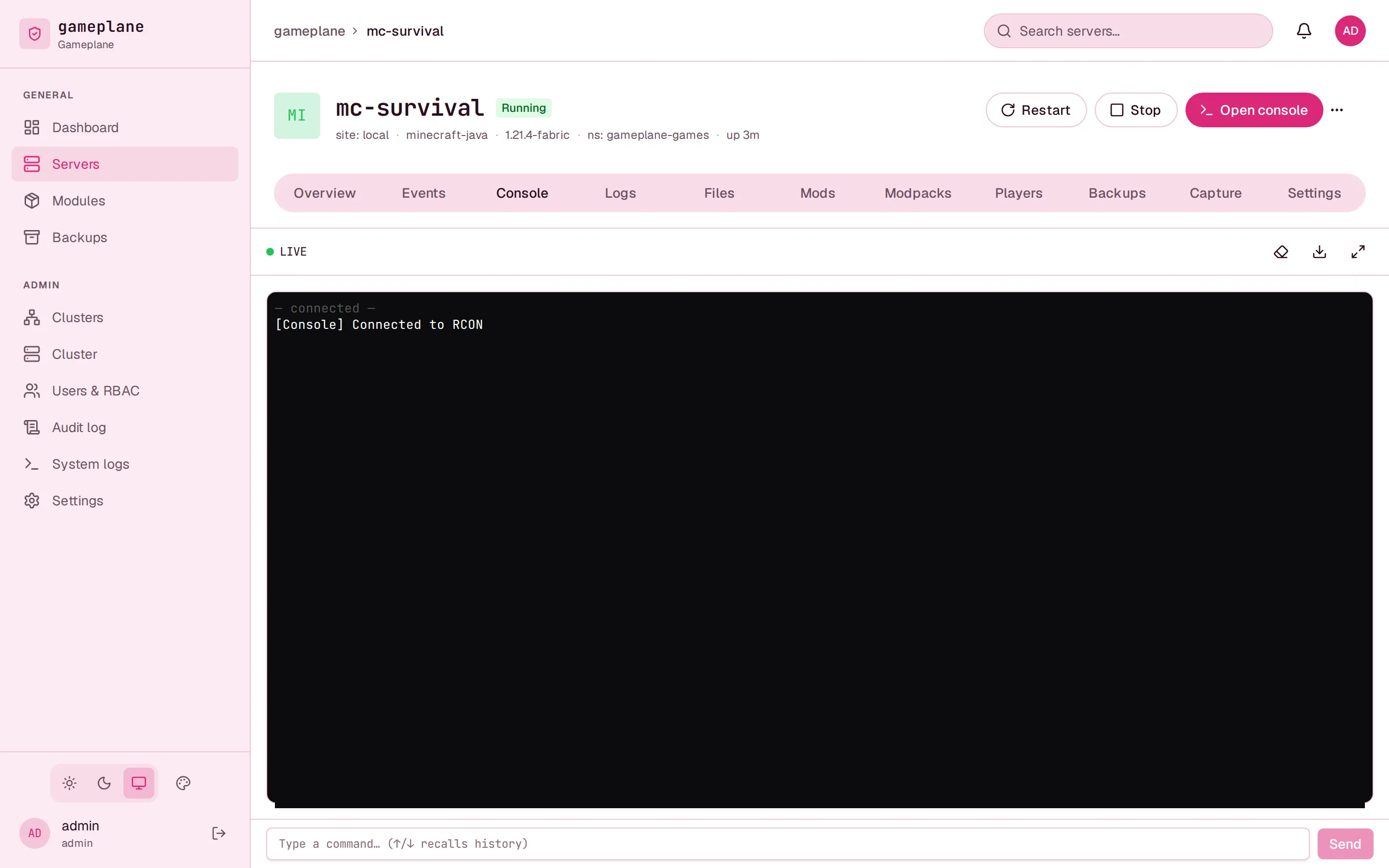Restart the mc-survival server
Screen dimensions: 1389x868
point(1036,110)
